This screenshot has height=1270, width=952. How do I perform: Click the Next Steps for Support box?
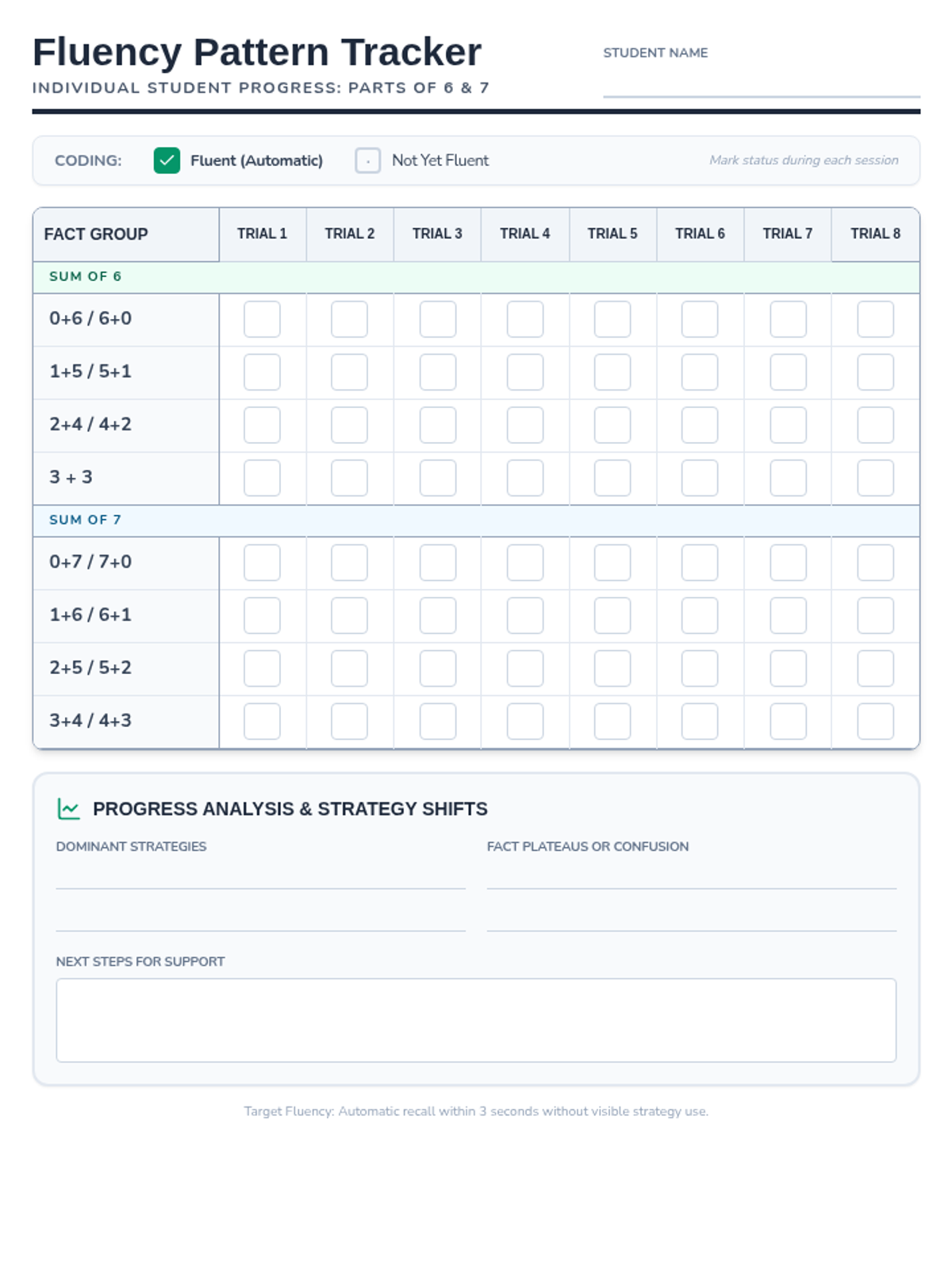pos(476,1020)
